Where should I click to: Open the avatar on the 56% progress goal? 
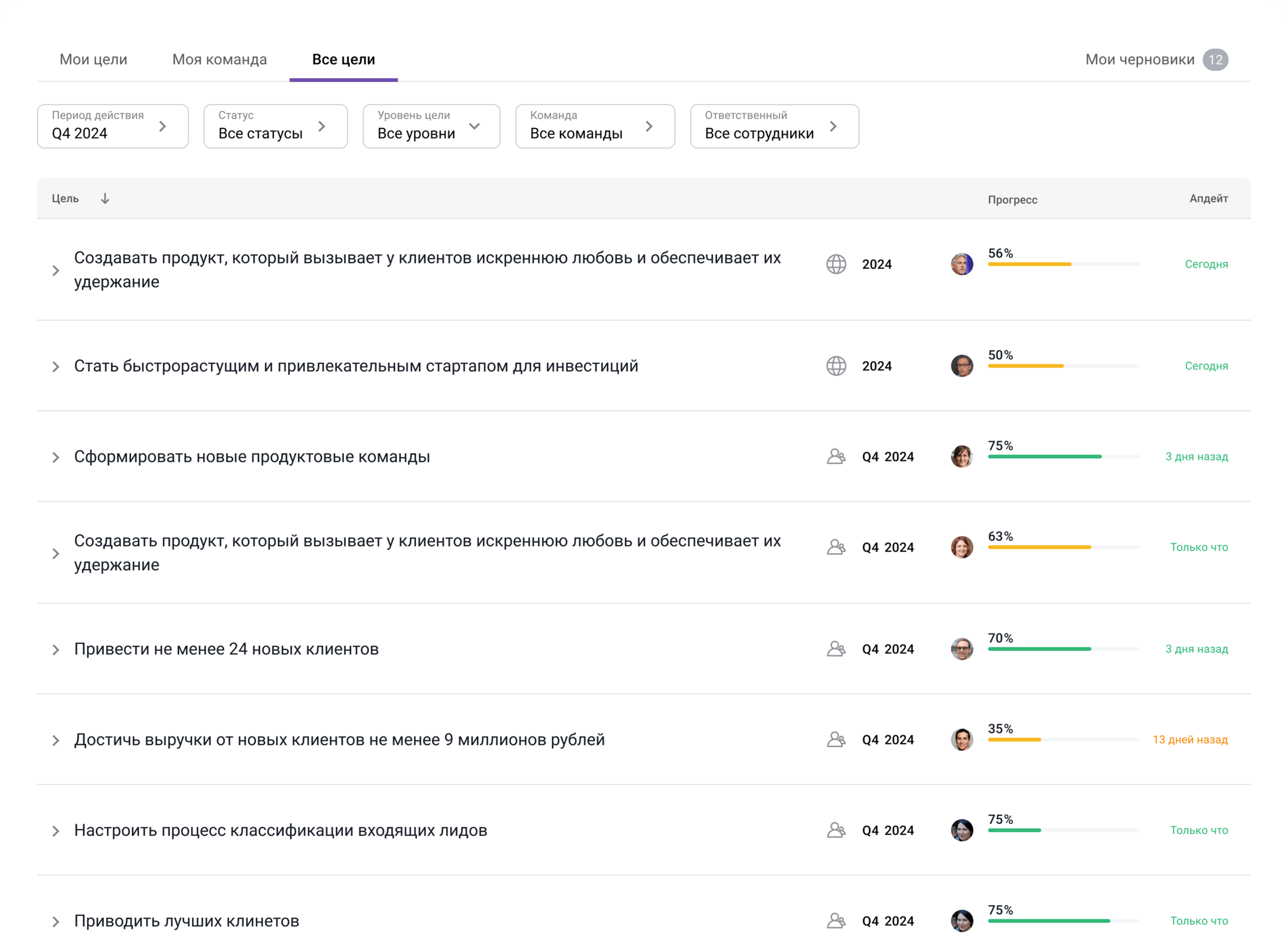pos(962,264)
